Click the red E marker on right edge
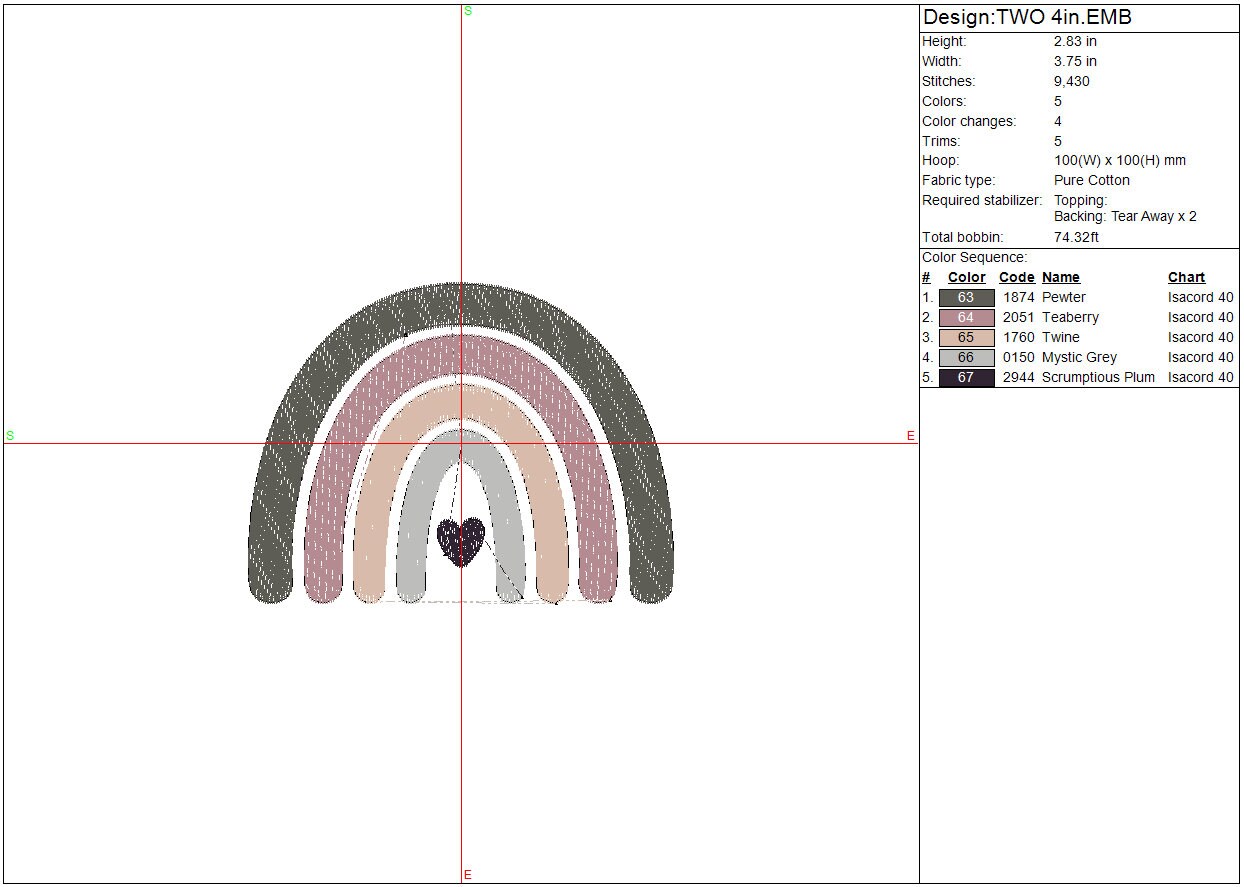 coord(910,436)
